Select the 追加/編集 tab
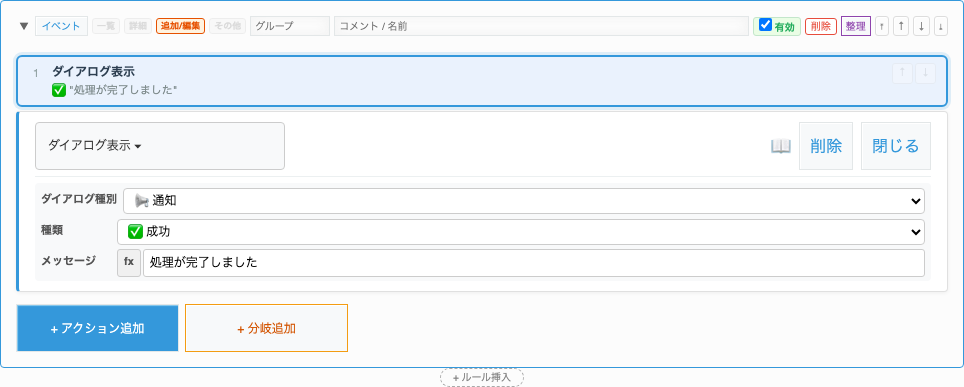The width and height of the screenshot is (964, 387). click(180, 26)
